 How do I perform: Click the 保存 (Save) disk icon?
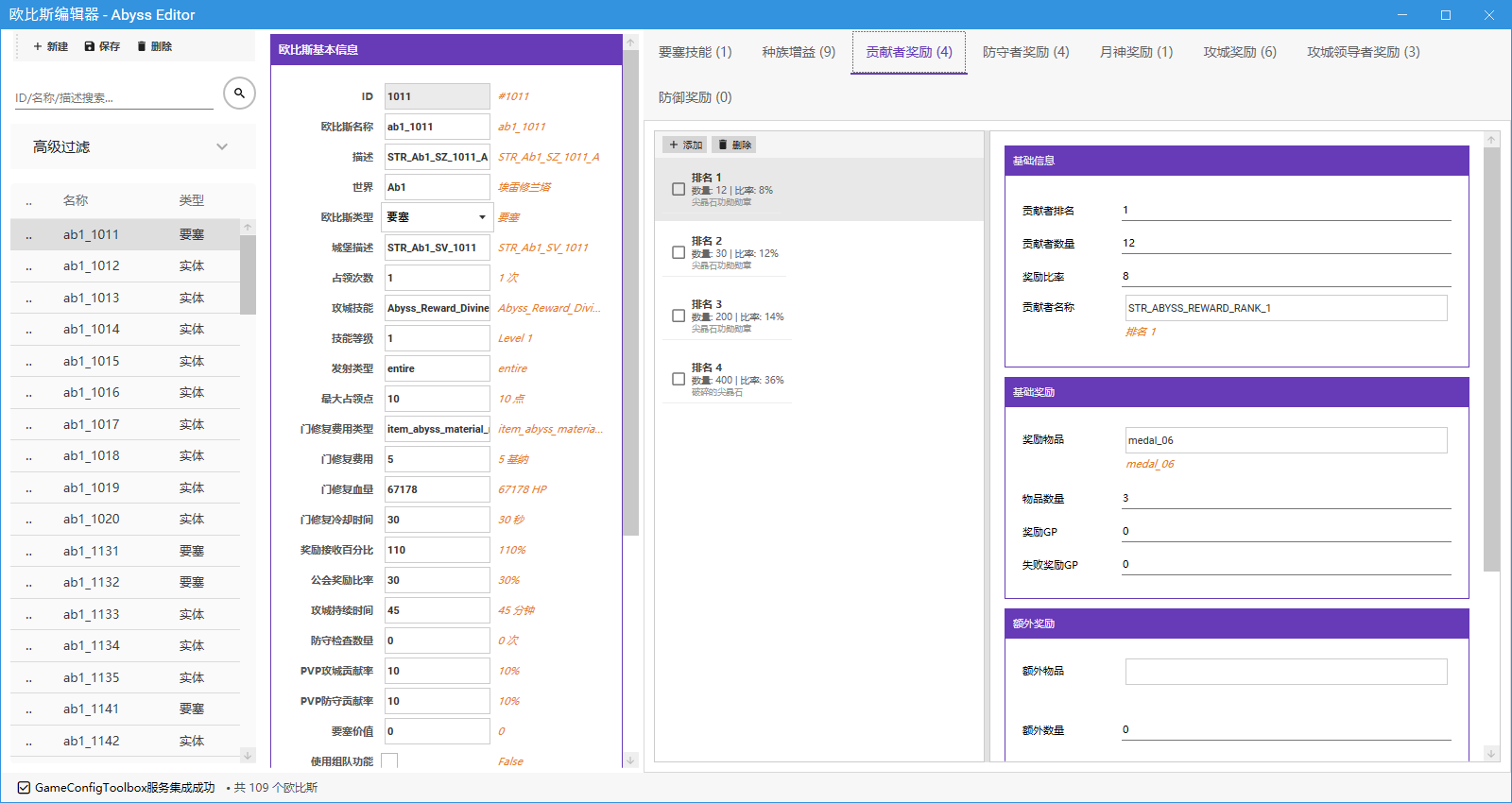point(90,46)
